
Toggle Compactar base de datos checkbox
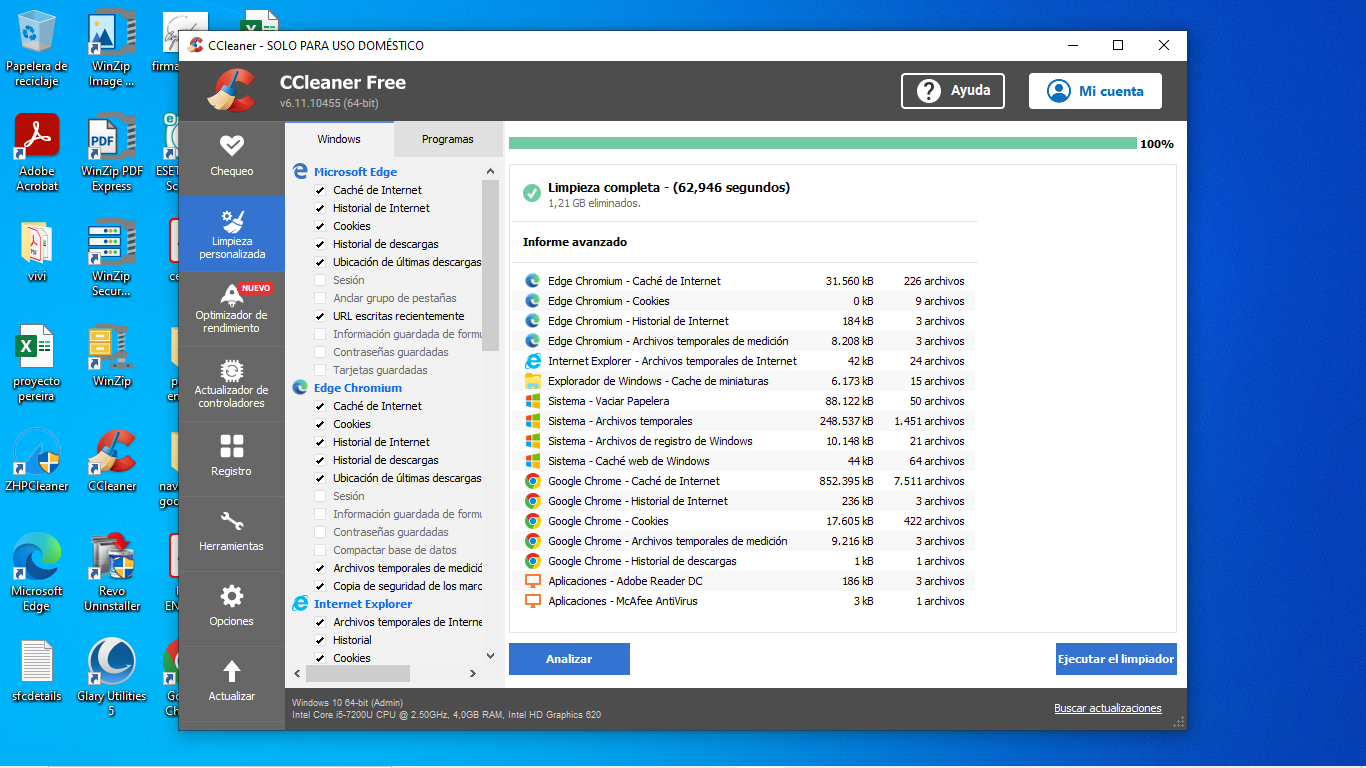[320, 550]
